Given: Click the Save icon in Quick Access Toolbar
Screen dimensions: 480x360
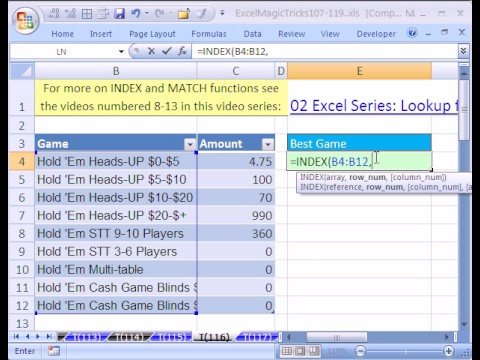Looking at the screenshot, I should pyautogui.click(x=119, y=14).
